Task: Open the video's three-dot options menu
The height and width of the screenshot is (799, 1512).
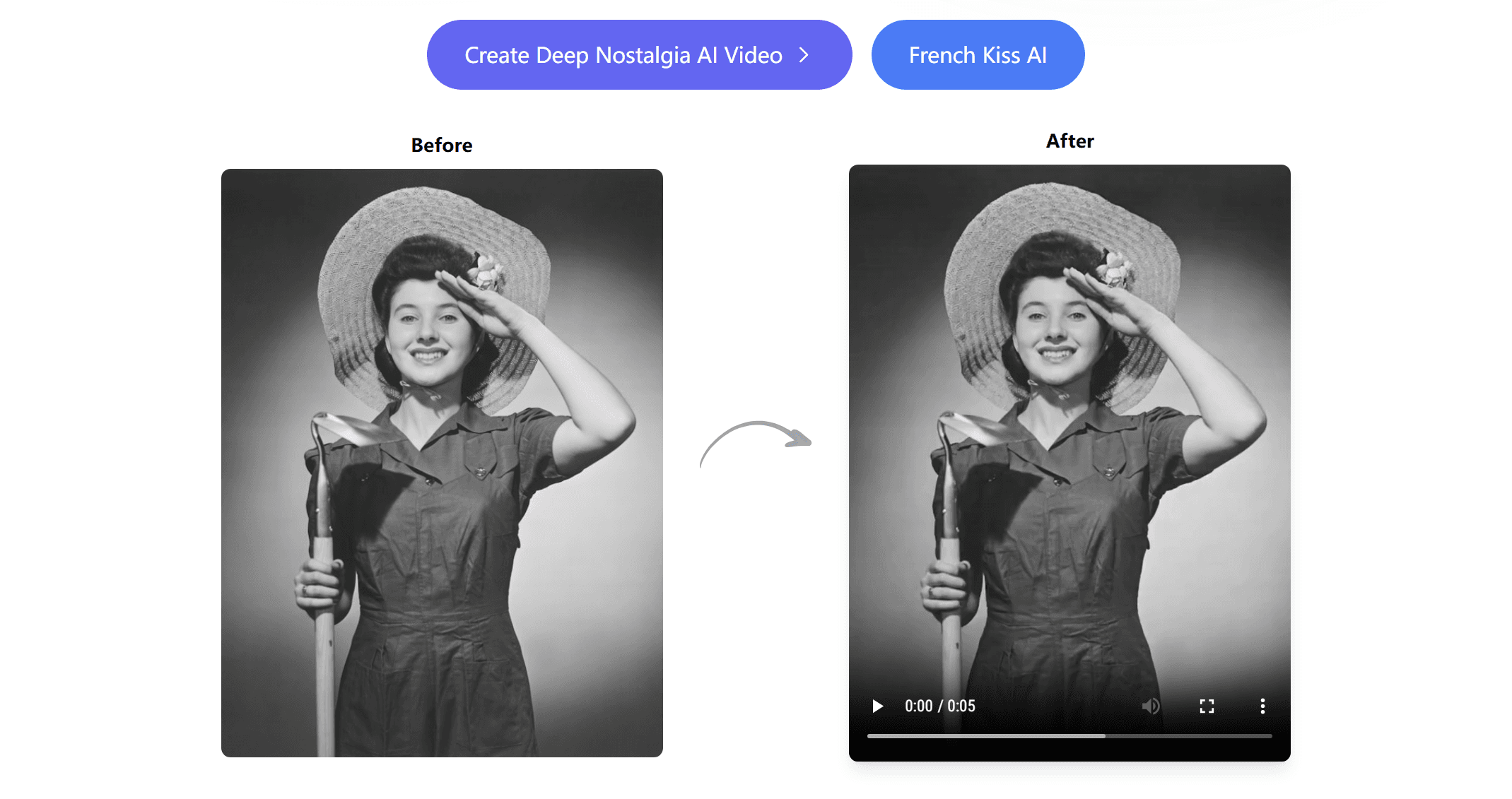Action: (1262, 706)
